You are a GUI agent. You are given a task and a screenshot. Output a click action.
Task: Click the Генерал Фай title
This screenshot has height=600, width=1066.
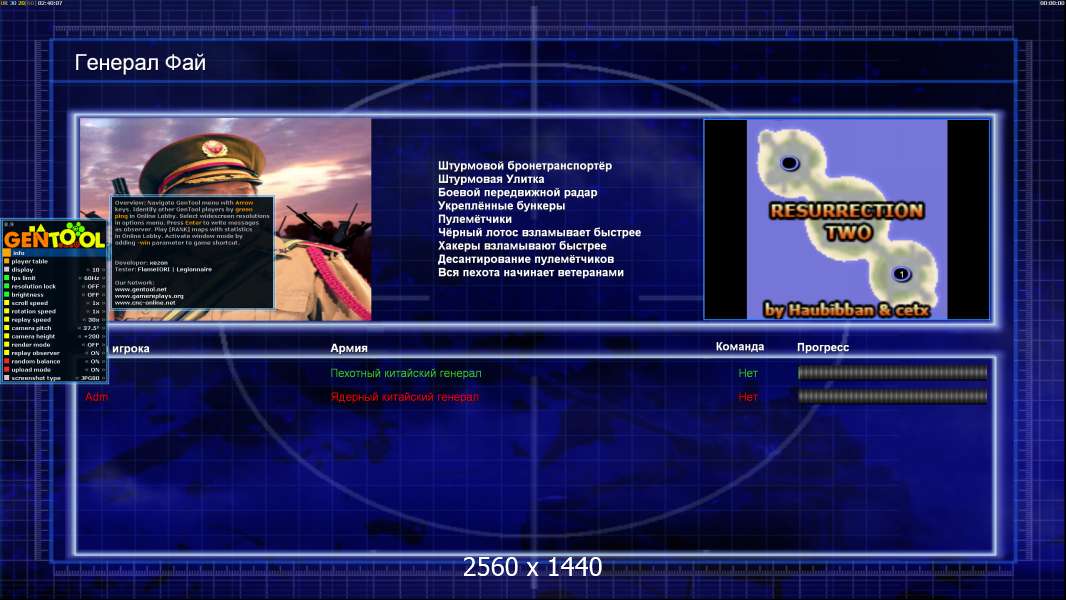(x=140, y=63)
